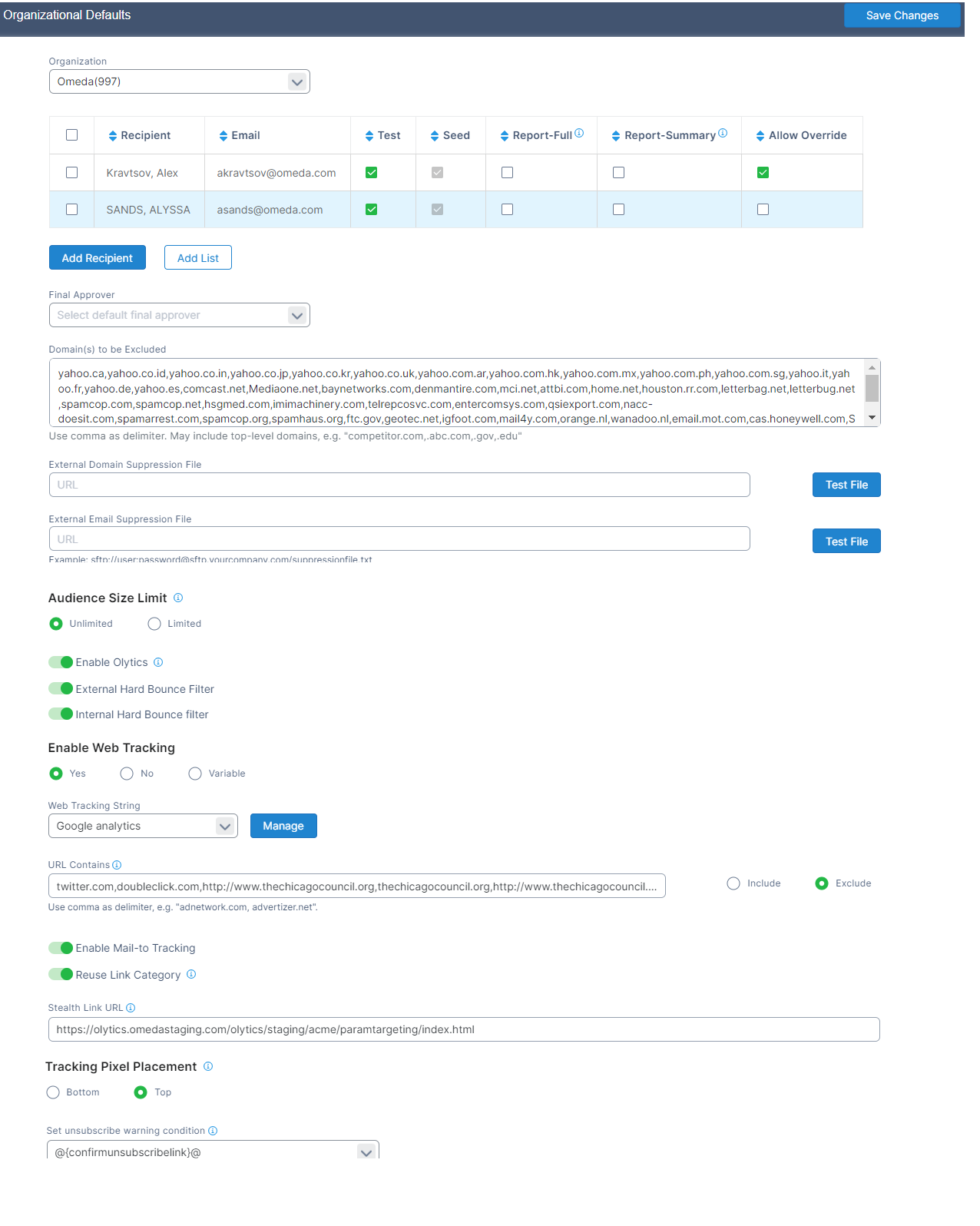
Task: Click the Report-Summary info icon
Action: [723, 133]
